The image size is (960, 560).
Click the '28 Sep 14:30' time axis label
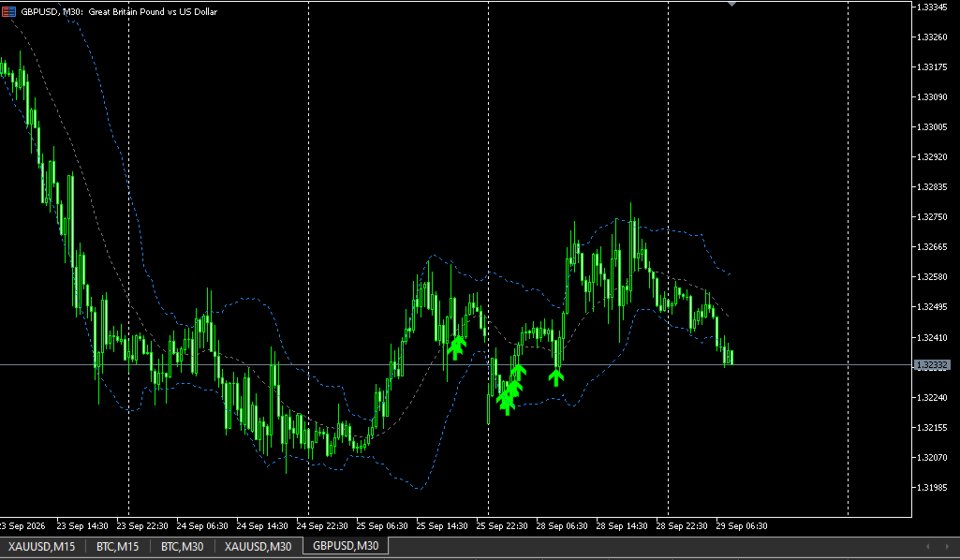[622, 526]
